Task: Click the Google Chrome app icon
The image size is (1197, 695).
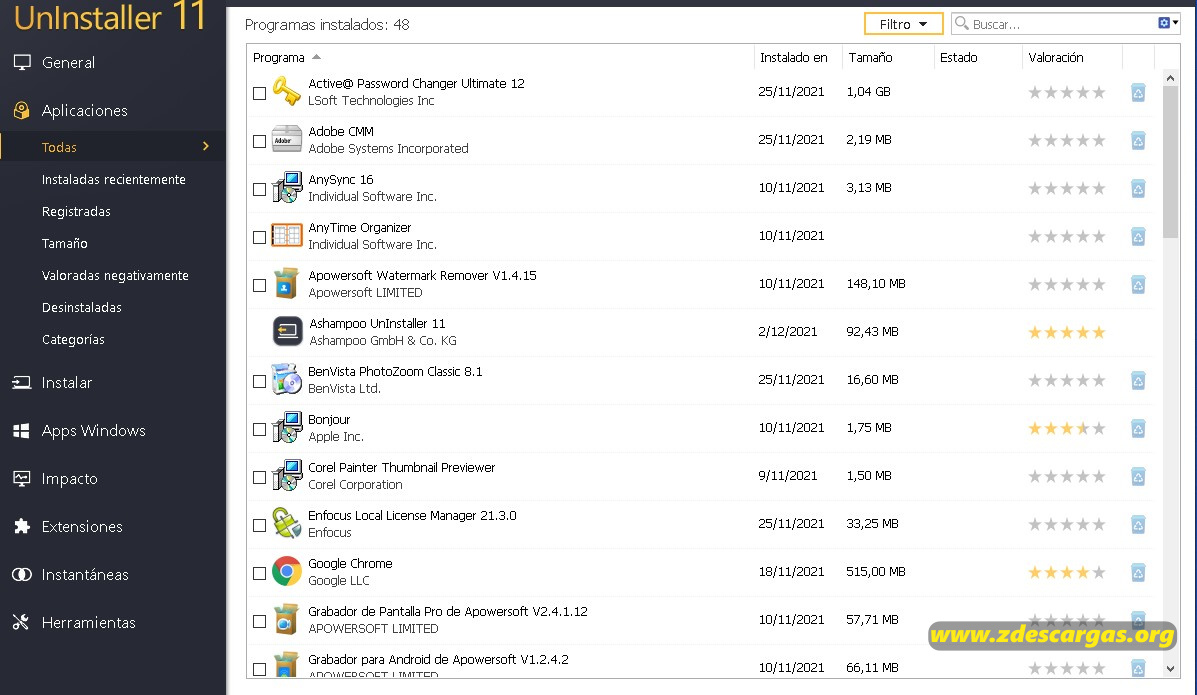Action: (287, 571)
